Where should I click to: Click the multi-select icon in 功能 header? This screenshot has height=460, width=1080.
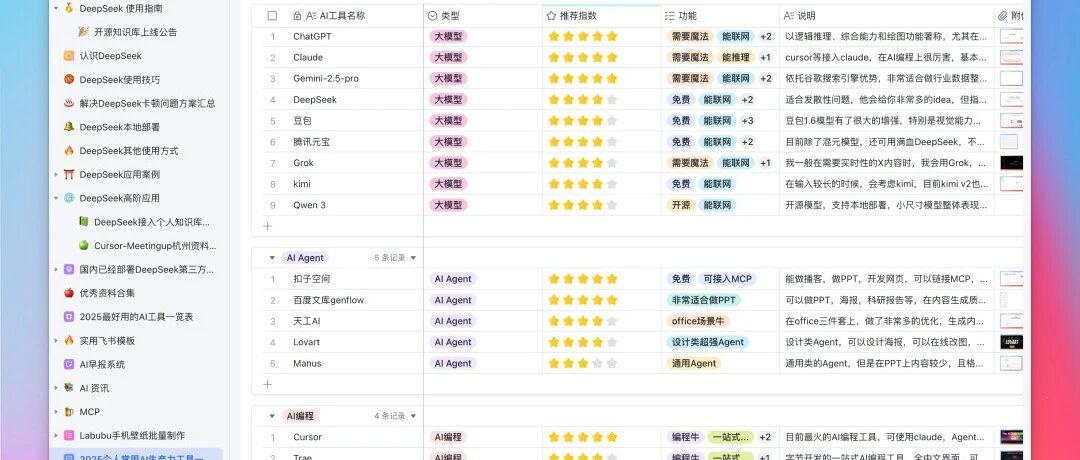click(x=669, y=16)
